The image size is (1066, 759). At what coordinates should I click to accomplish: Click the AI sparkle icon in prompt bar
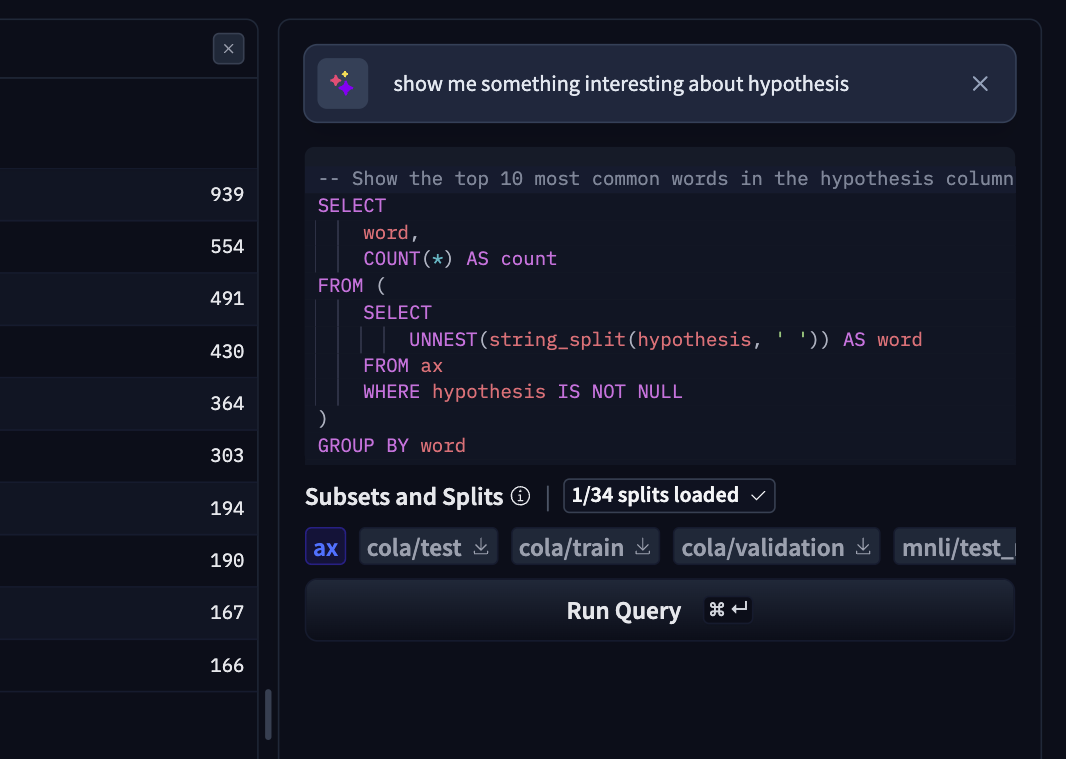pyautogui.click(x=342, y=83)
